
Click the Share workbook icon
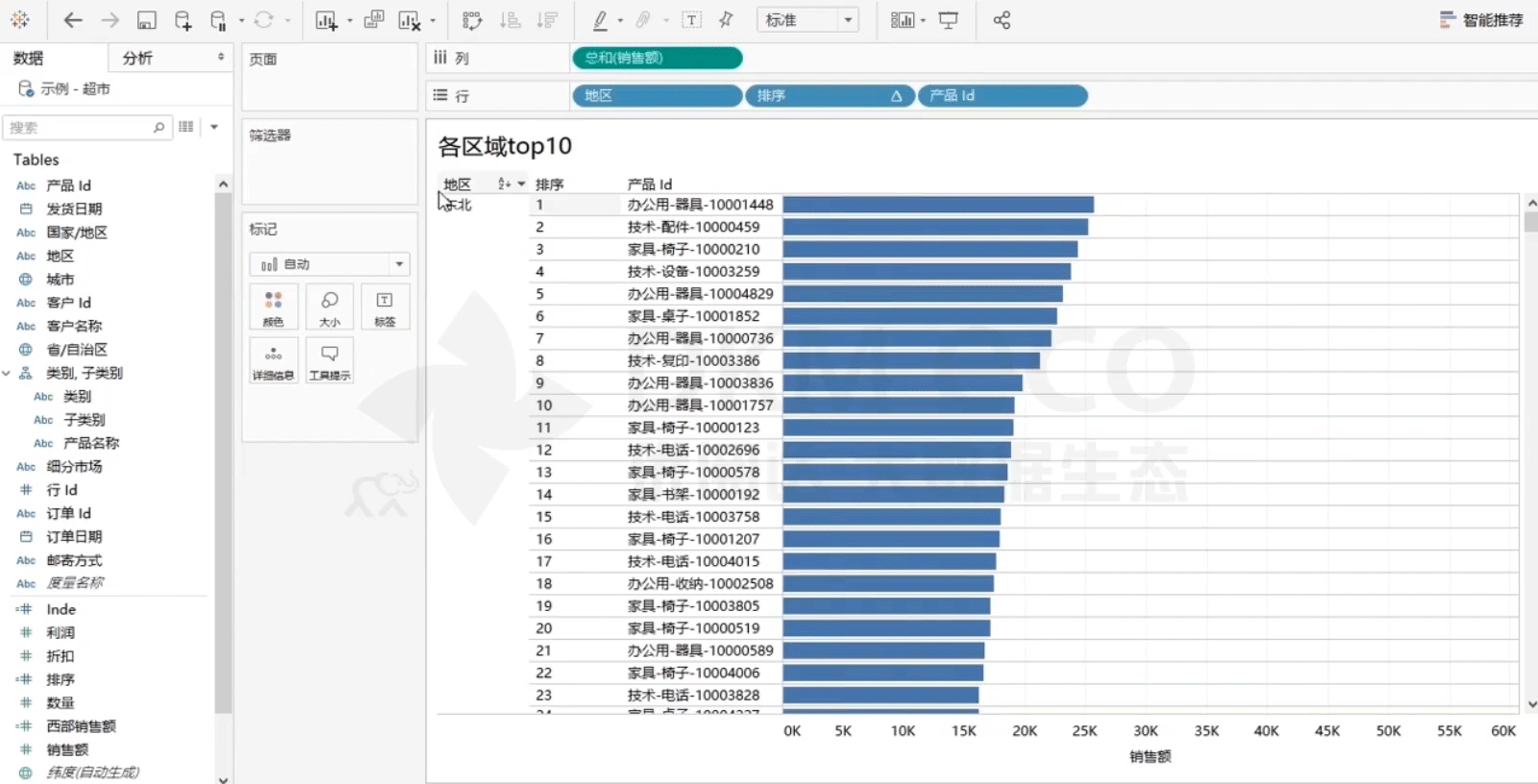[1002, 20]
